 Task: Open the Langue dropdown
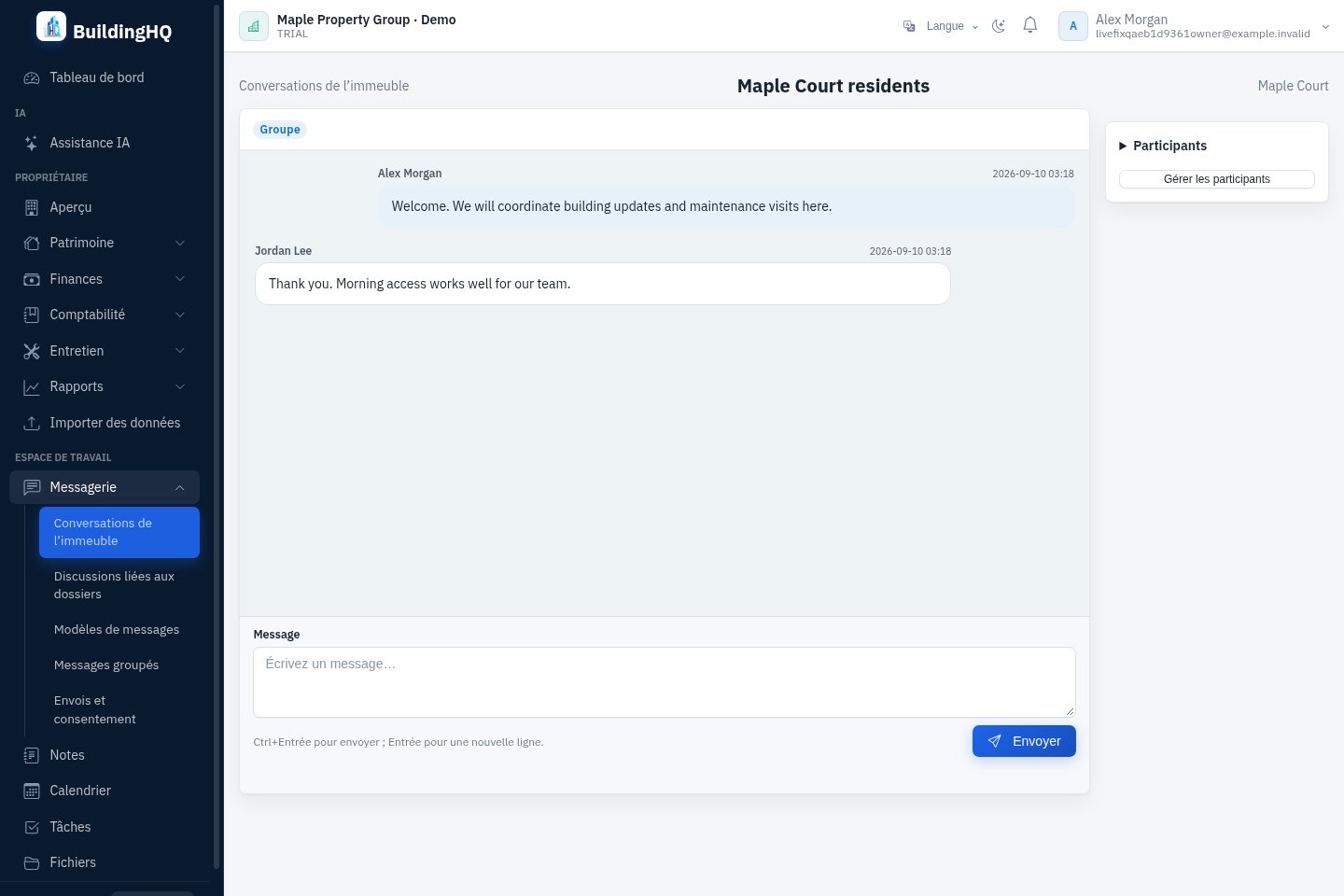(941, 26)
